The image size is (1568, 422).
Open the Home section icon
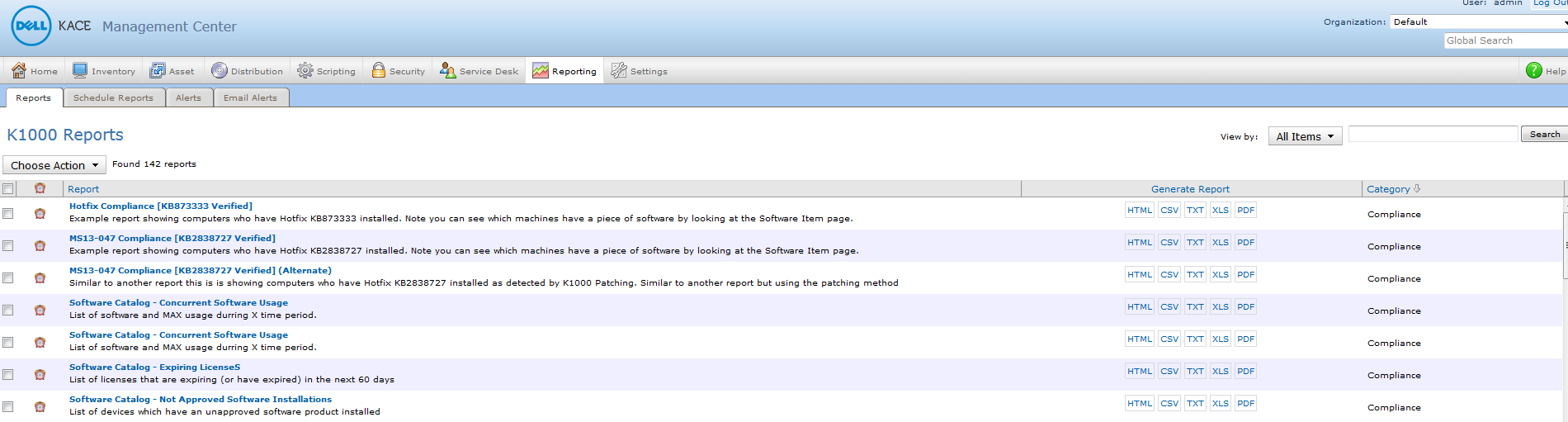(19, 70)
